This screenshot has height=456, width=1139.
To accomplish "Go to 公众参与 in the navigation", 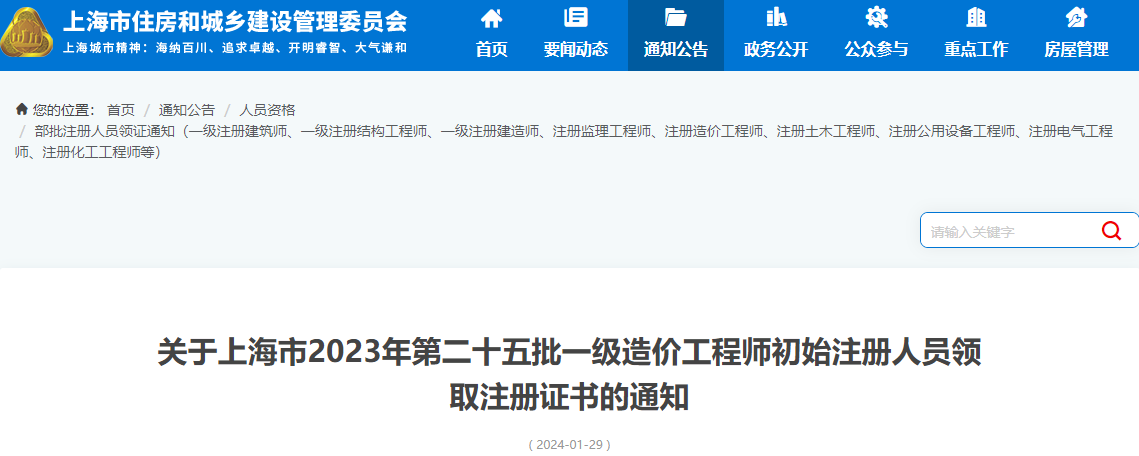I will 876,49.
